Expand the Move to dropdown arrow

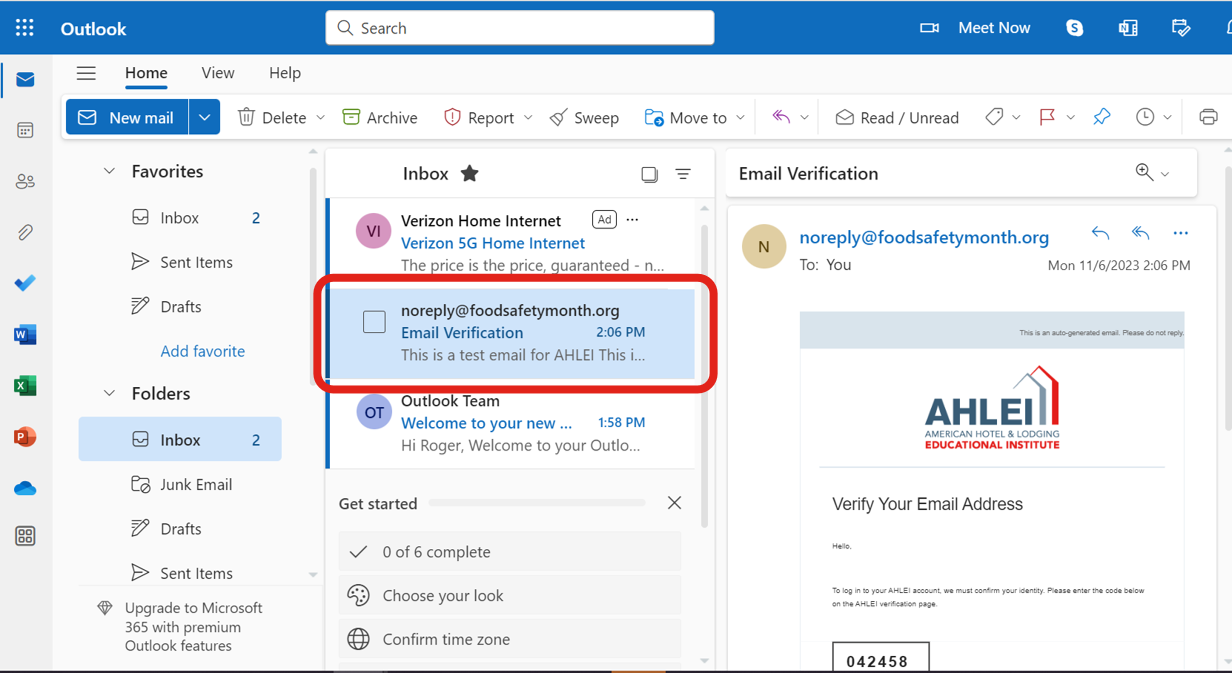point(740,118)
